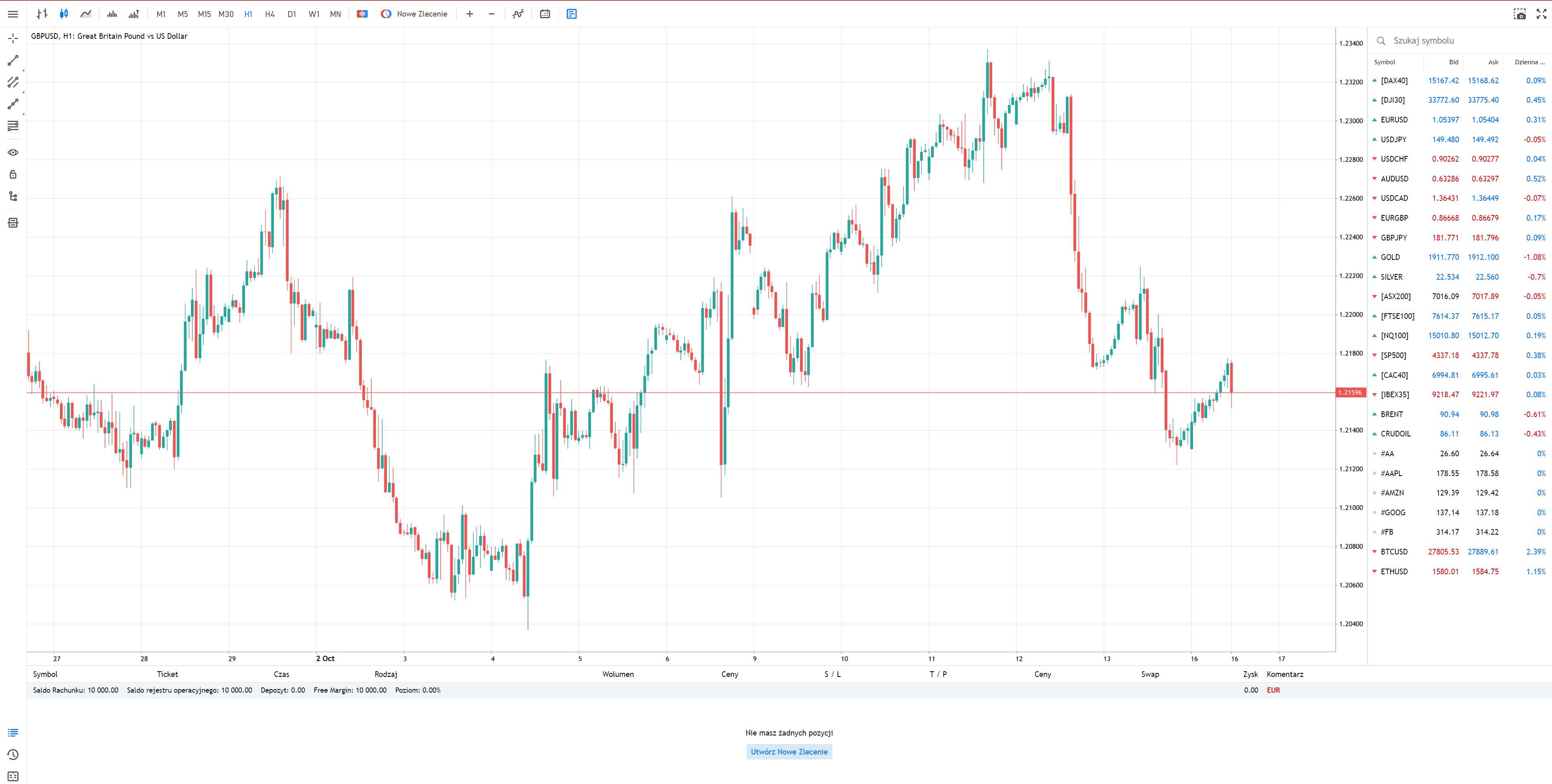Select BRENT symbol row
The image size is (1552, 784).
tap(1459, 414)
